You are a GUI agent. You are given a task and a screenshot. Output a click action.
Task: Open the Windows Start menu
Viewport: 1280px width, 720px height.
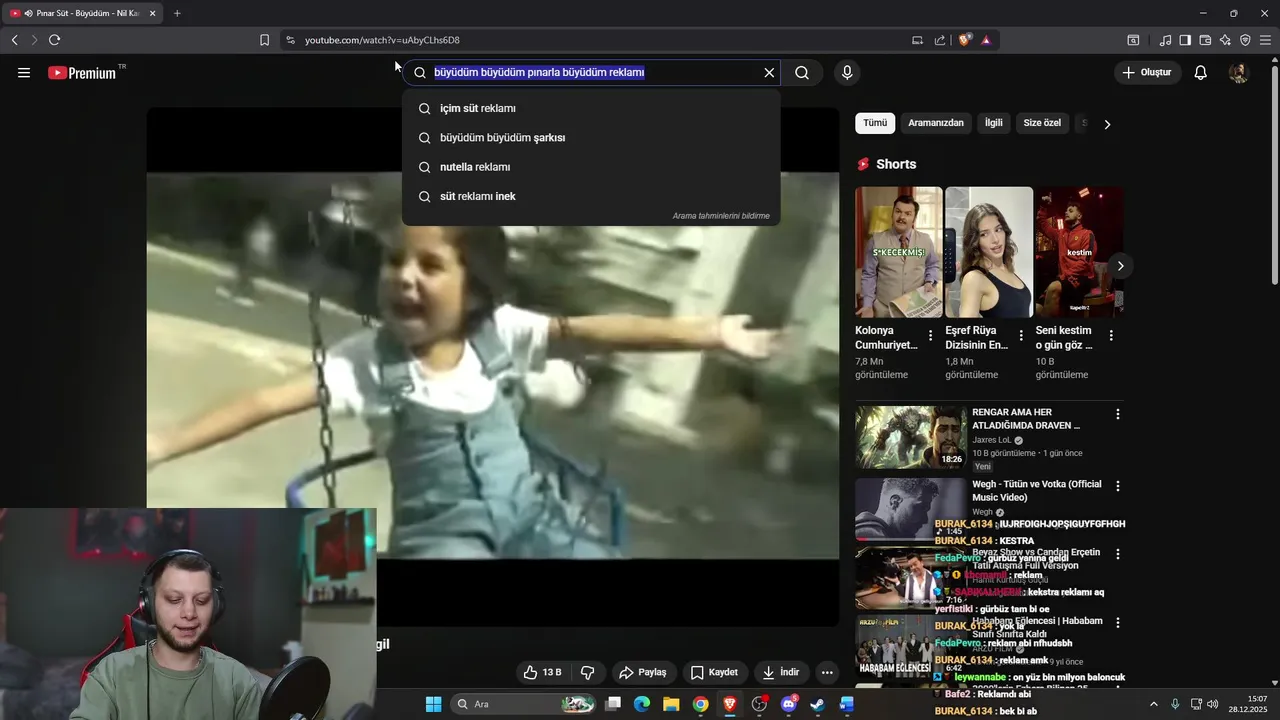(433, 704)
